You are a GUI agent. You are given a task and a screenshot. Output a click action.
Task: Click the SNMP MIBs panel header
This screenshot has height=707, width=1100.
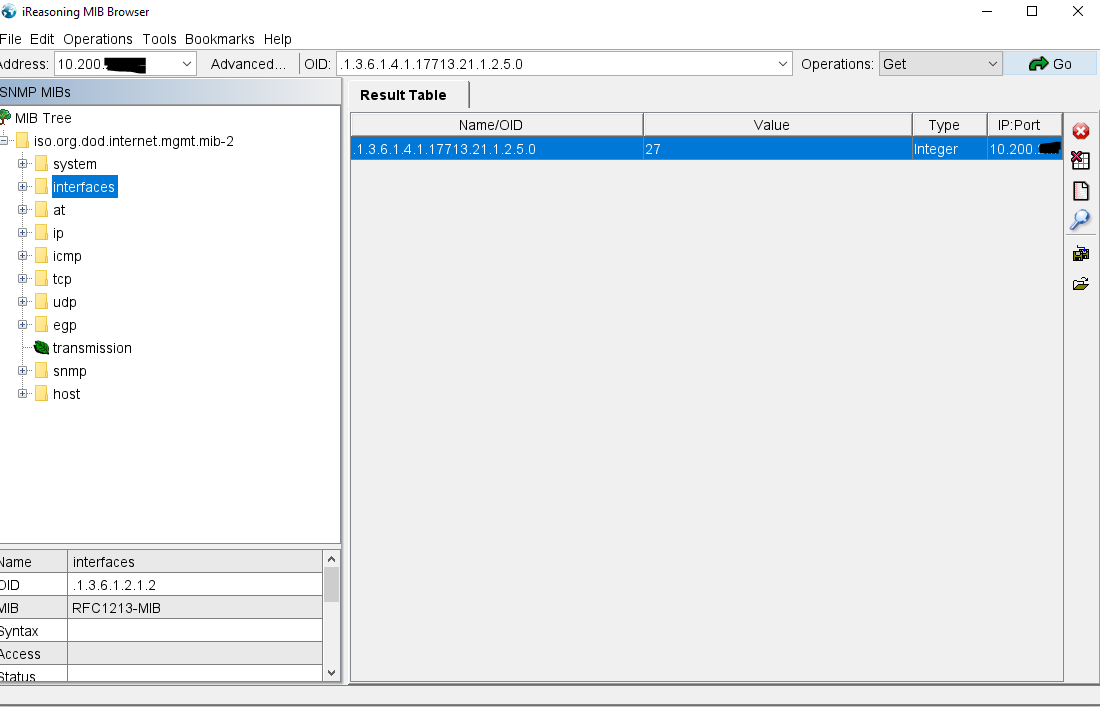point(170,92)
